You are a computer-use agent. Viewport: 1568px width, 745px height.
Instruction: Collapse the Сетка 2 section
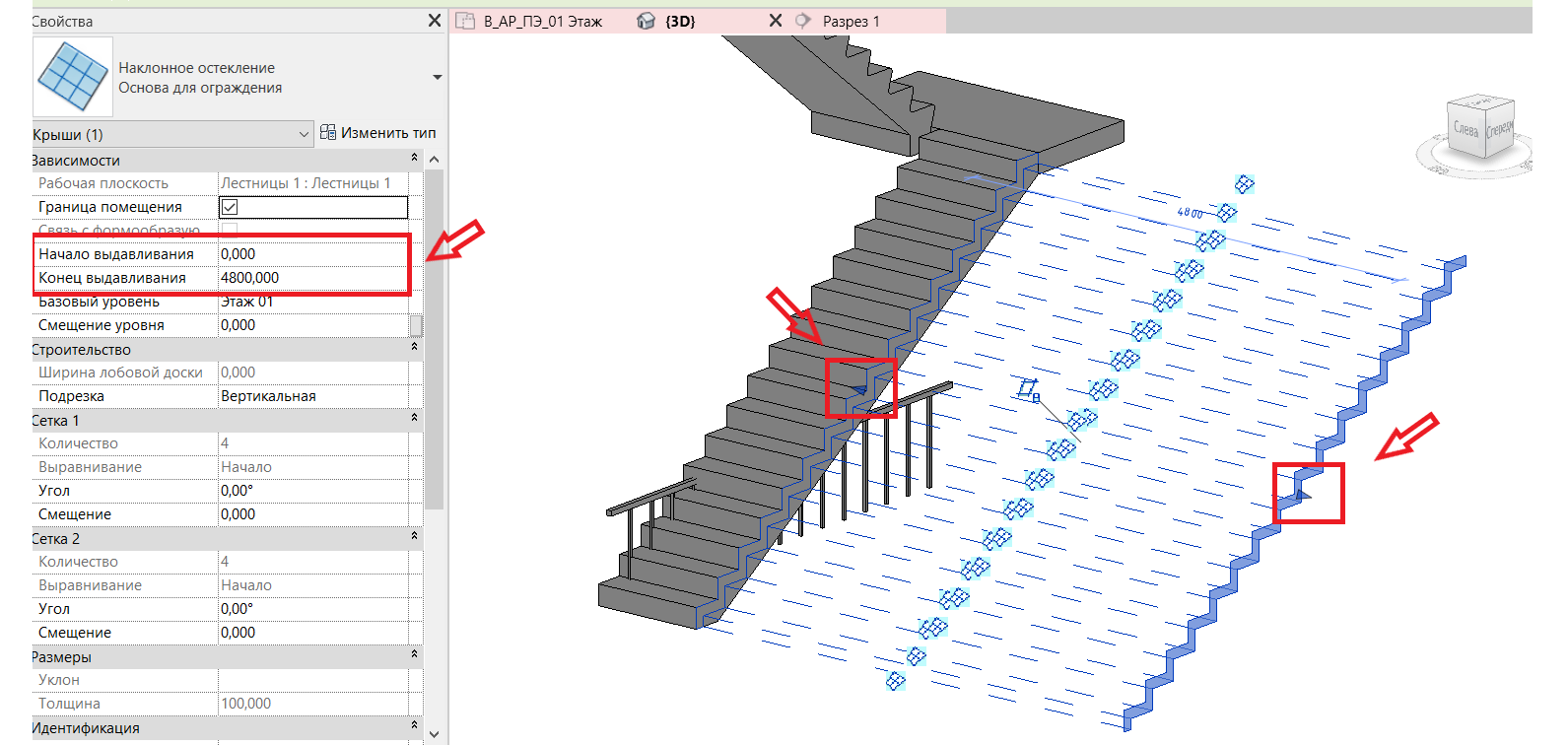click(x=414, y=537)
